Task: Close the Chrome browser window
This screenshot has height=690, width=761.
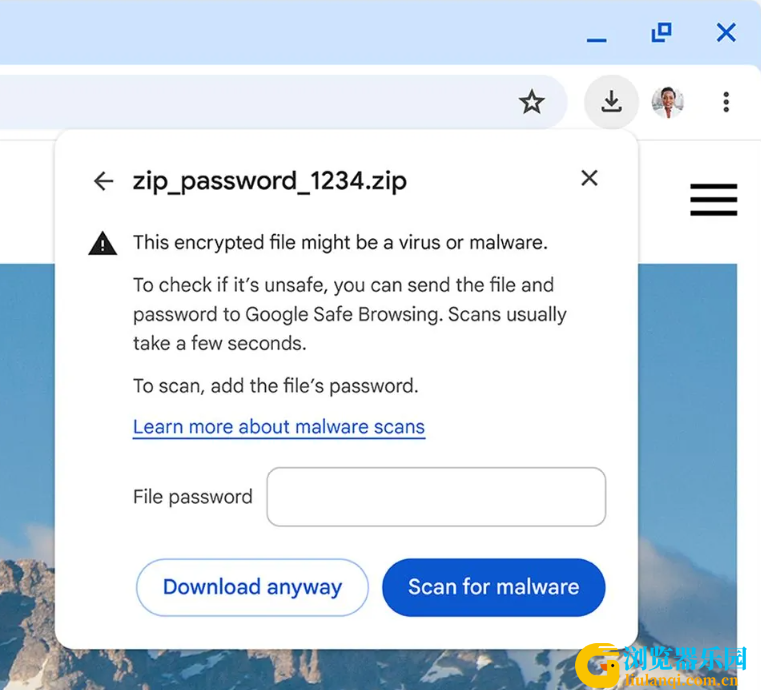Action: point(726,33)
